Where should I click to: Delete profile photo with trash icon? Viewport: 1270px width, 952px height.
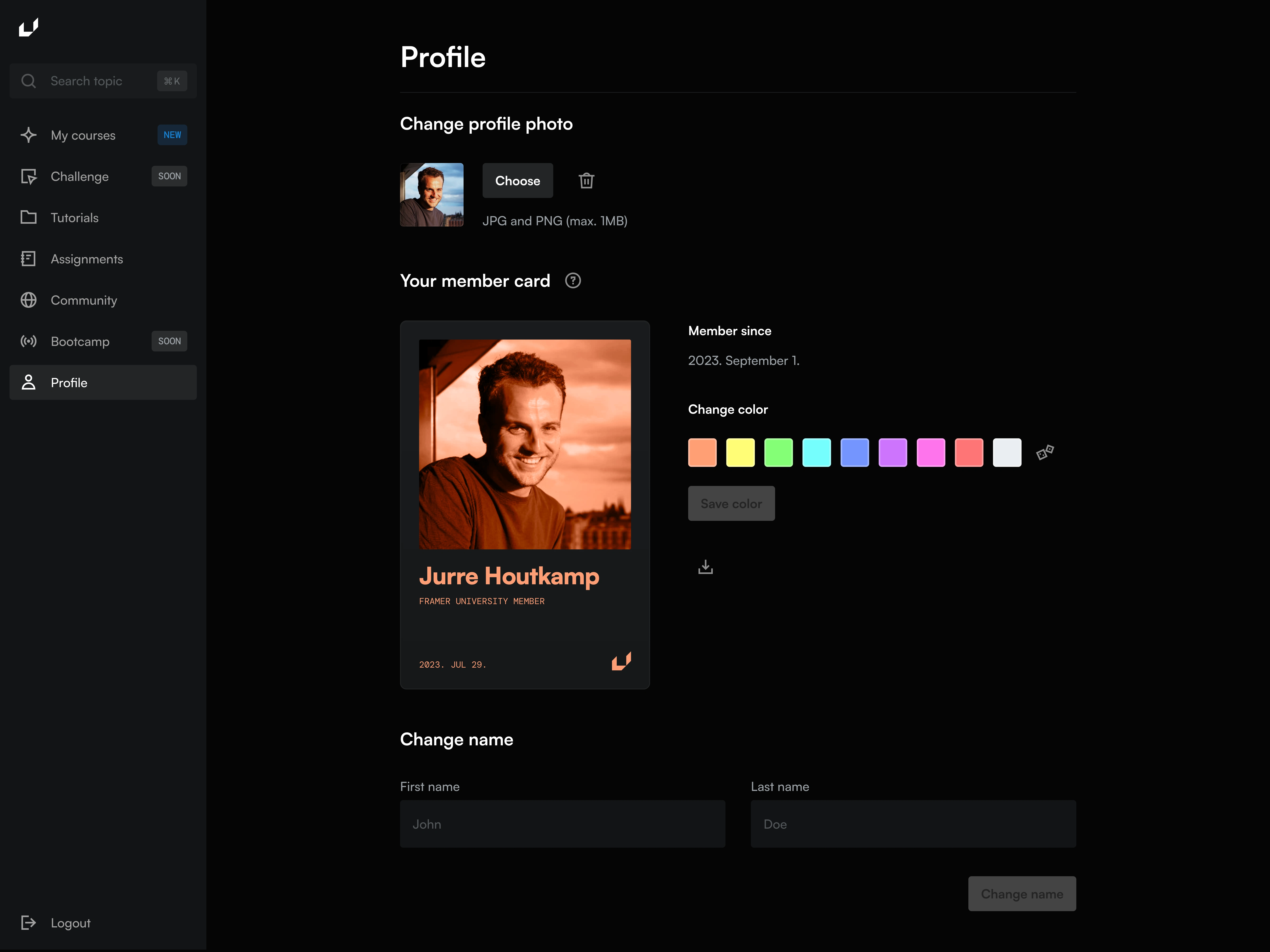[586, 181]
